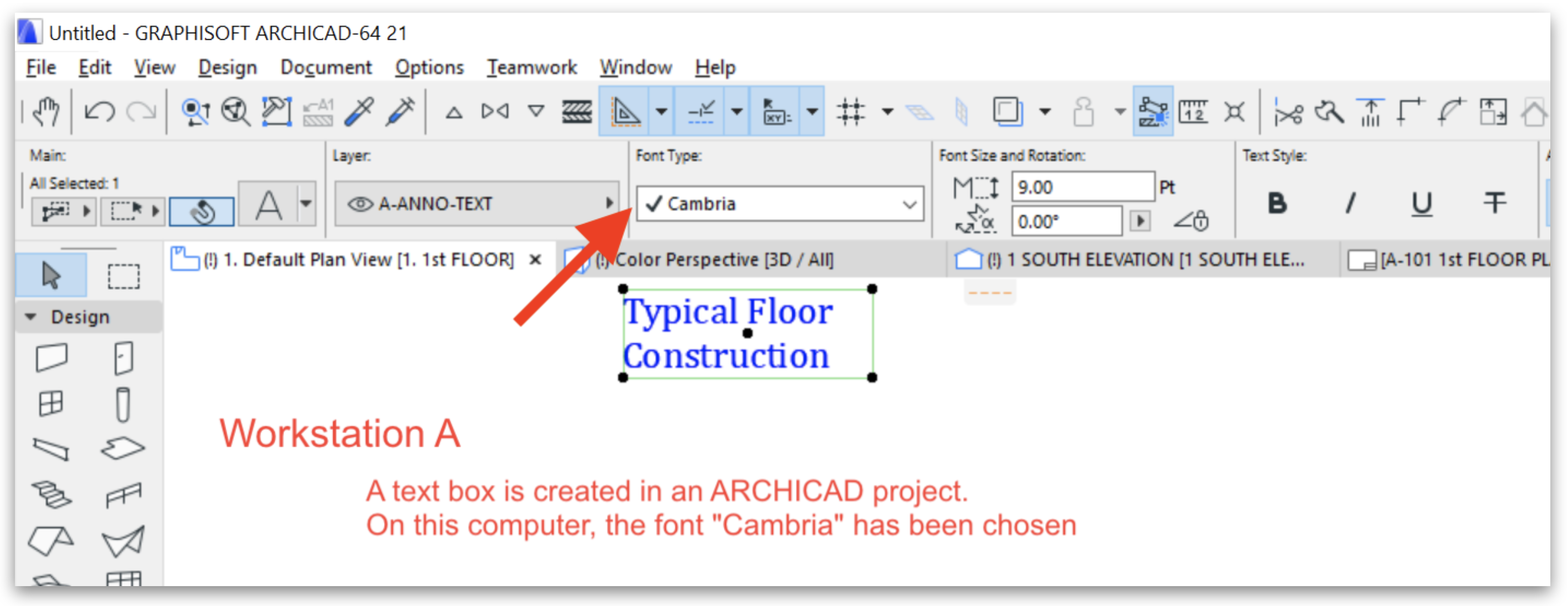Toggle grid snap button
Screen dimensions: 1568x606
point(850,111)
